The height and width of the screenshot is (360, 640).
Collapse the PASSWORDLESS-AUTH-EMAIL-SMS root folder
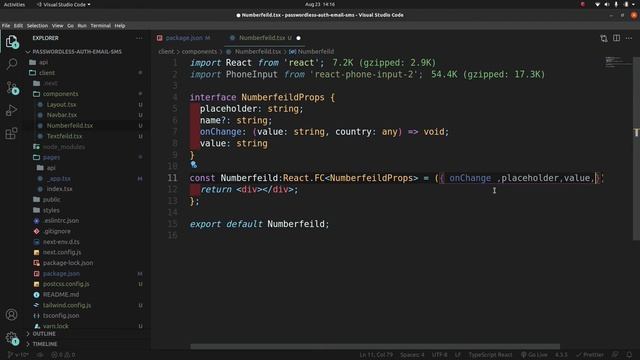(77, 52)
